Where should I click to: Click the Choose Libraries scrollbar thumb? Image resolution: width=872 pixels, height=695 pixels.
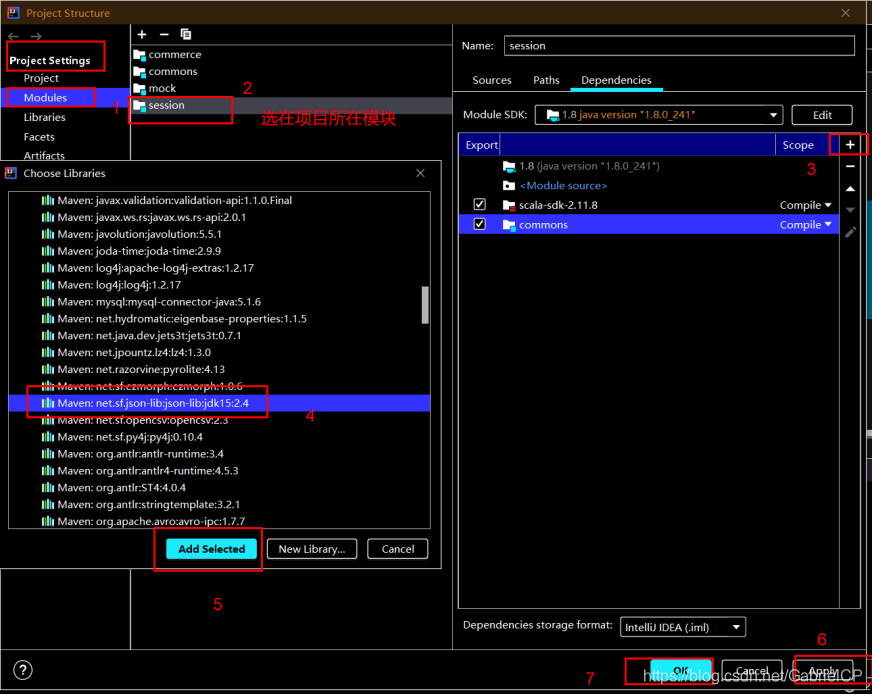click(x=425, y=305)
